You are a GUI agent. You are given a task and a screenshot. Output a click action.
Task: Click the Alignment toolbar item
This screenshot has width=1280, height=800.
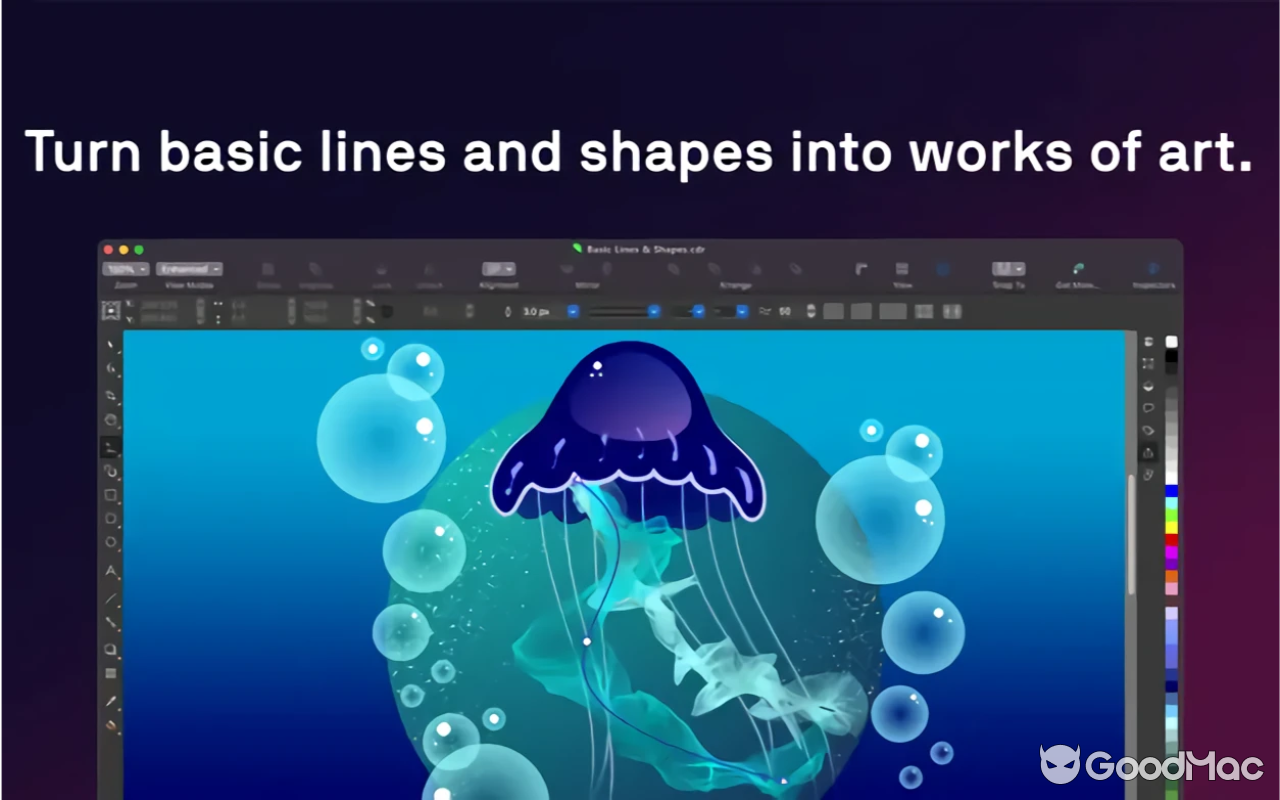click(x=498, y=268)
